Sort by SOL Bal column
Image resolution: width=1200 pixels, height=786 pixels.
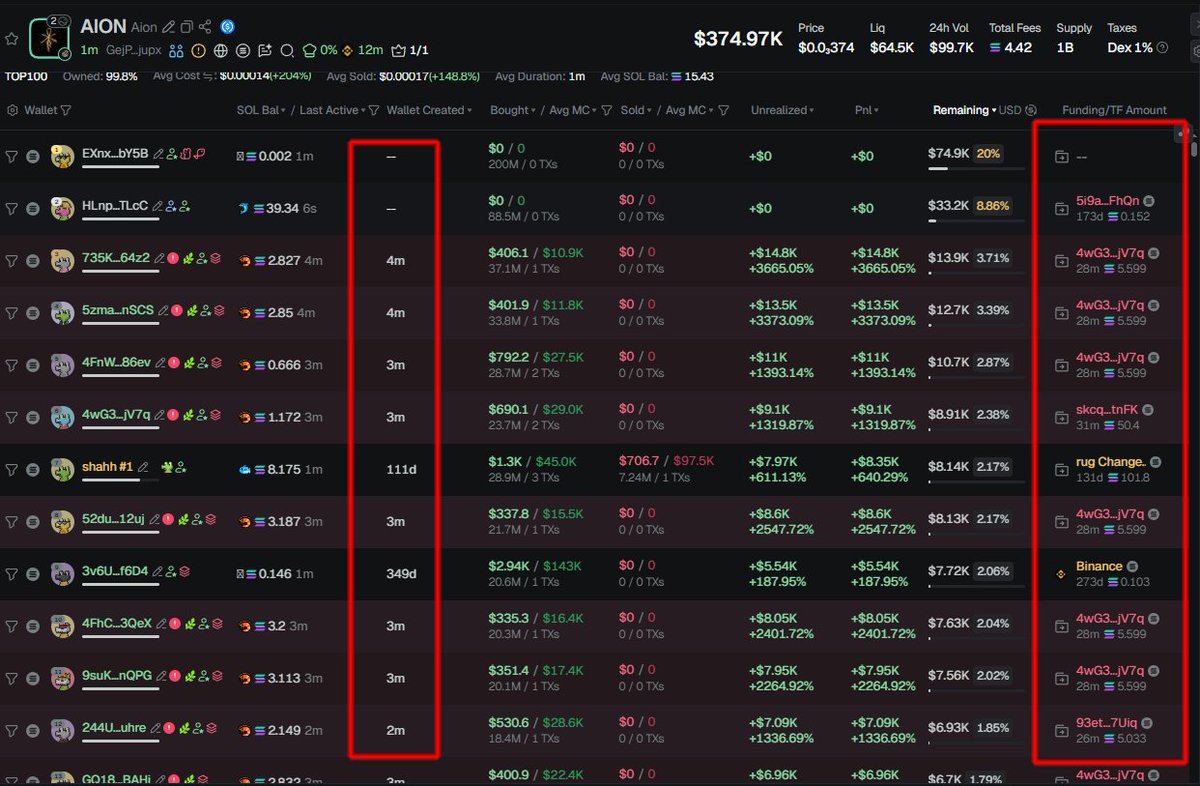tap(261, 110)
